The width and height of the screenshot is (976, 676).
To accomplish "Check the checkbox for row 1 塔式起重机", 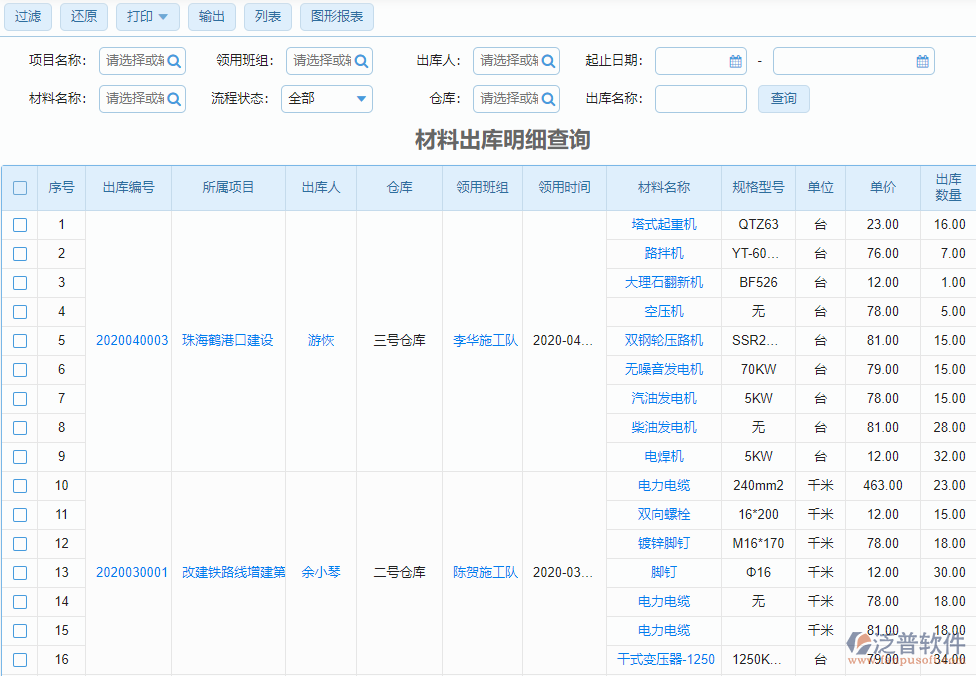I will point(20,224).
